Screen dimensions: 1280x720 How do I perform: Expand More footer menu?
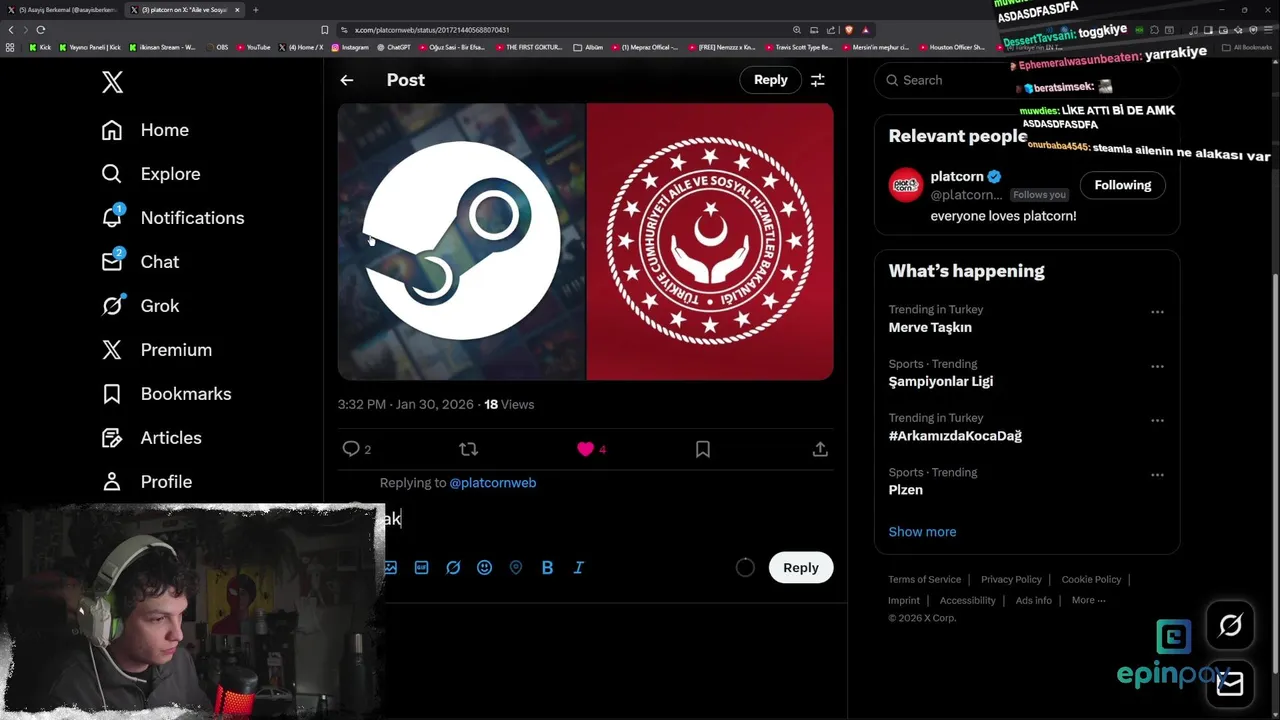1088,600
